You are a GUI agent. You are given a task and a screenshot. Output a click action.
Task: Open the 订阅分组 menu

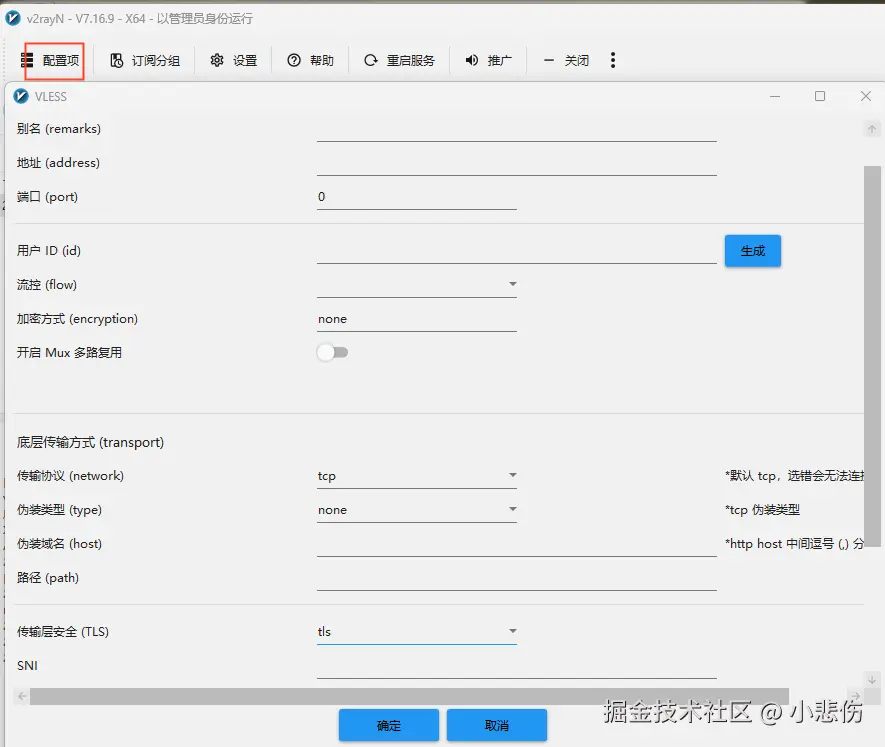click(145, 60)
